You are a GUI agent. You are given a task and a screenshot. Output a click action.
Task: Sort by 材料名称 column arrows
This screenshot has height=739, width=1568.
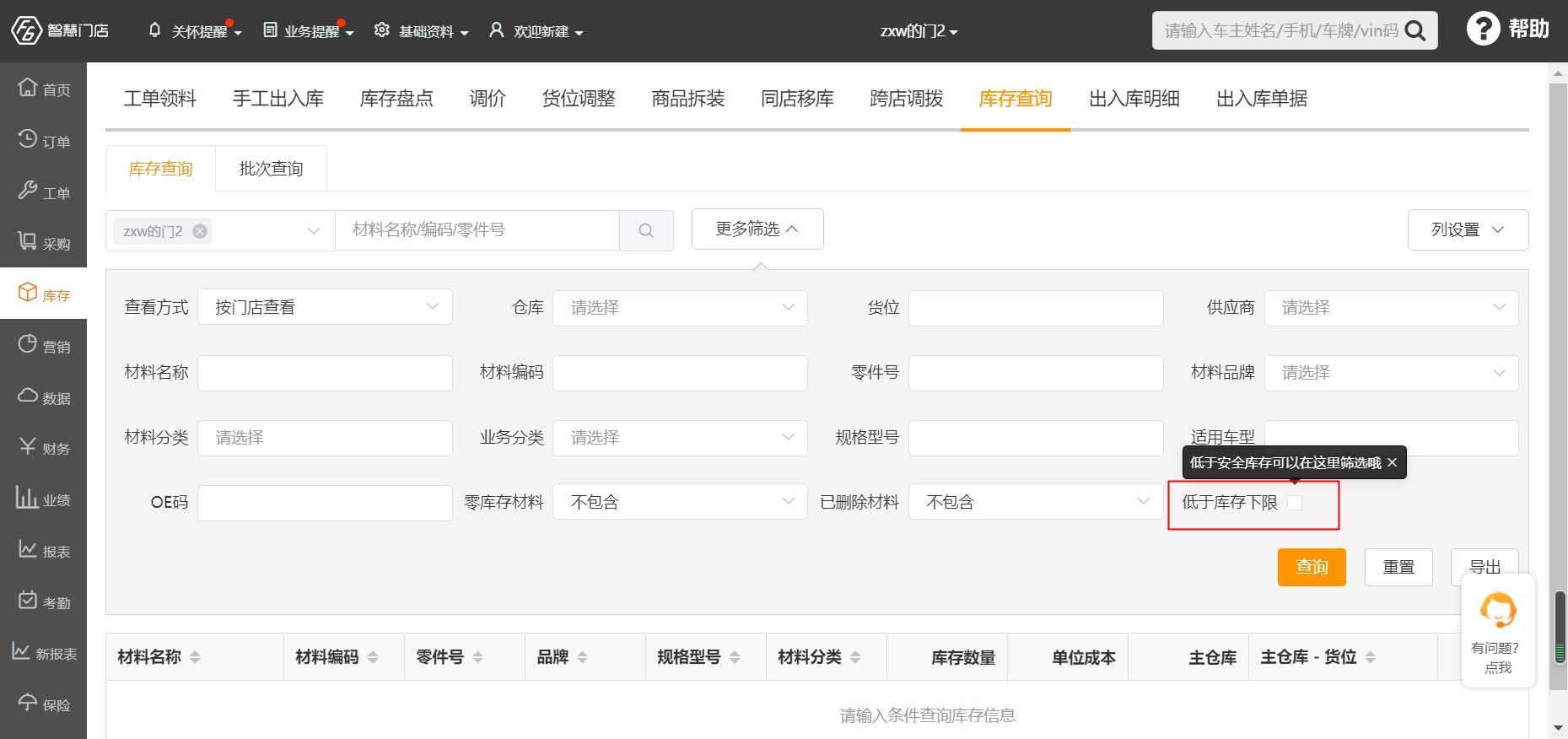coord(195,657)
